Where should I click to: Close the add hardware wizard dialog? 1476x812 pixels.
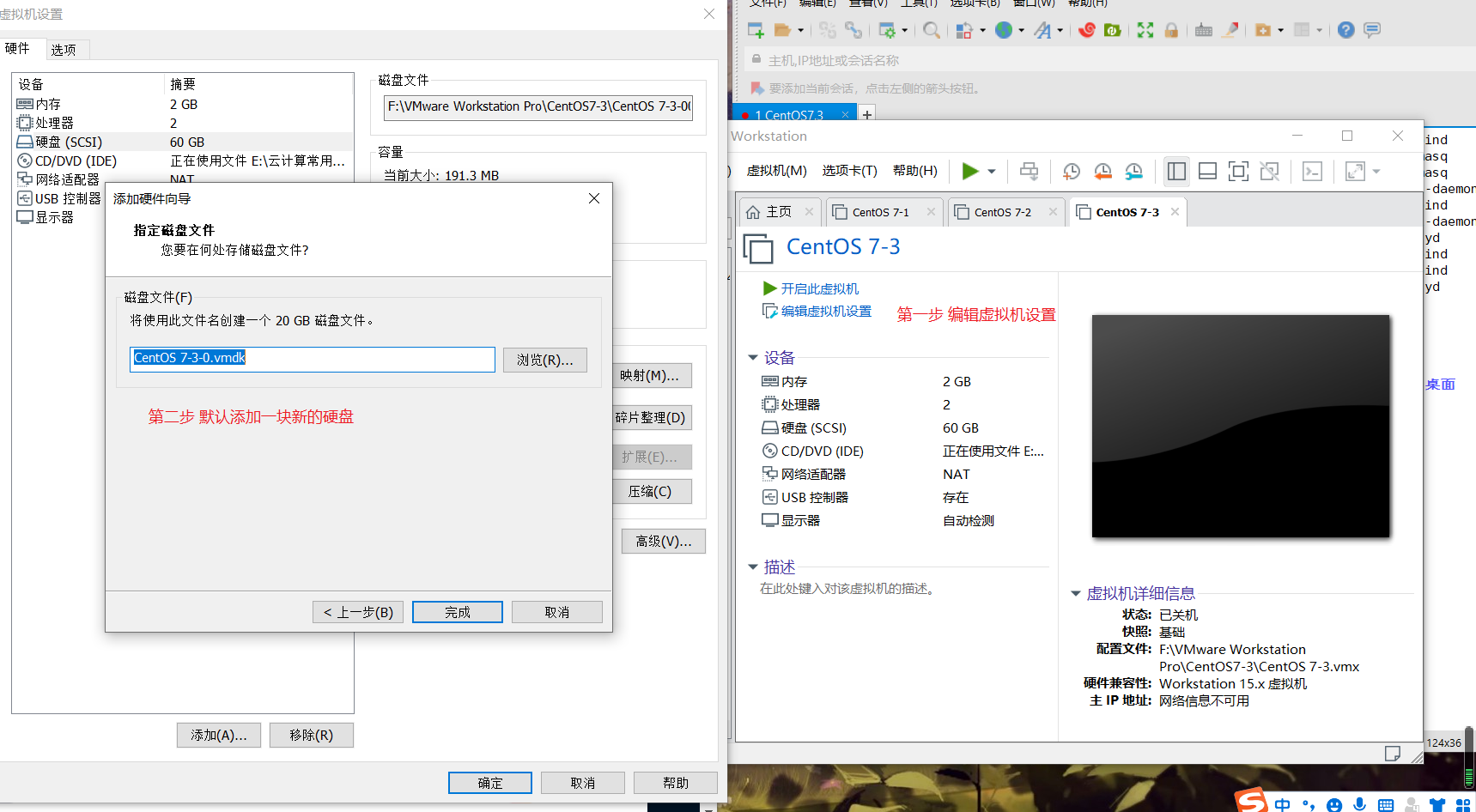coord(594,198)
